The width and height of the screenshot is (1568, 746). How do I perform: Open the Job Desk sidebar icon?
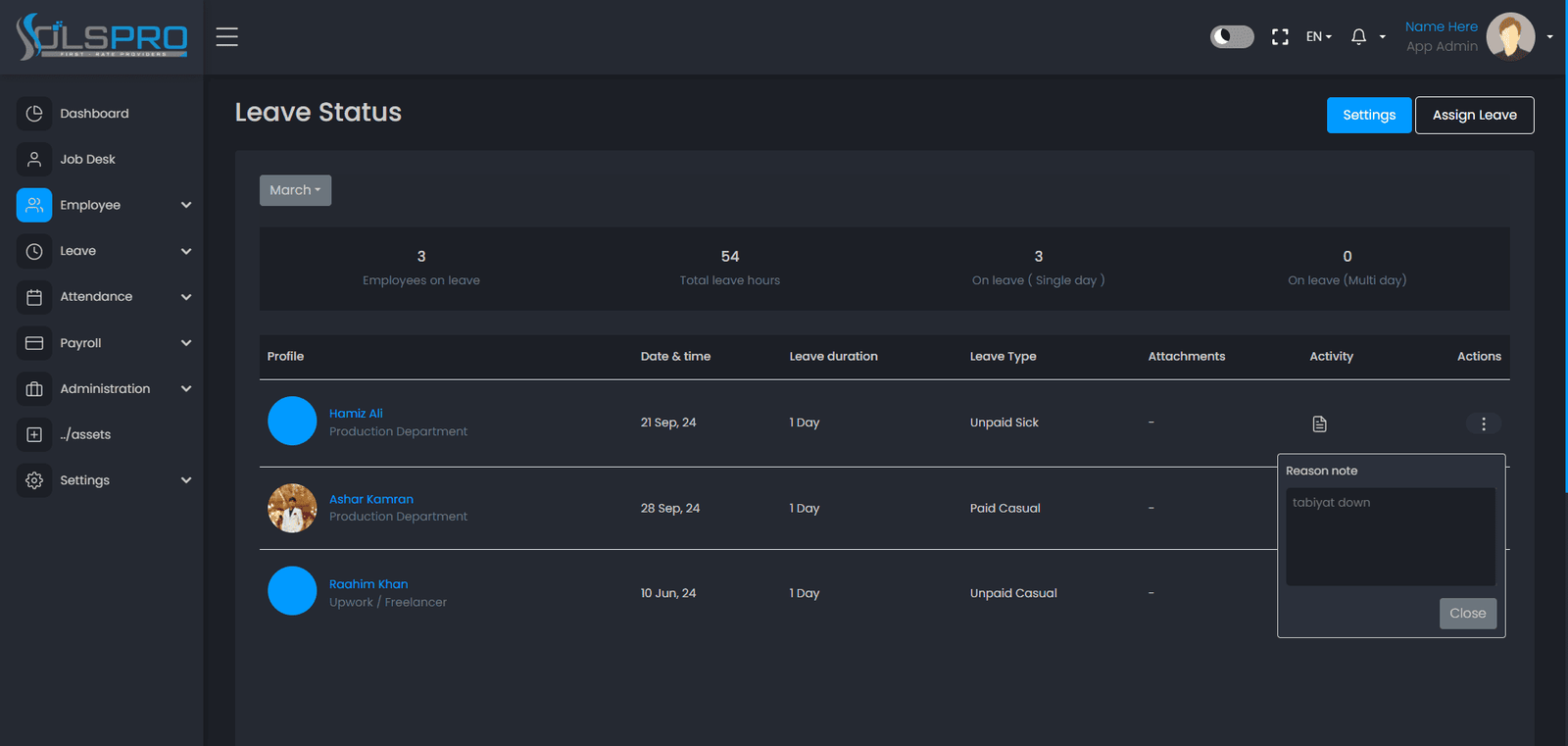(x=34, y=159)
